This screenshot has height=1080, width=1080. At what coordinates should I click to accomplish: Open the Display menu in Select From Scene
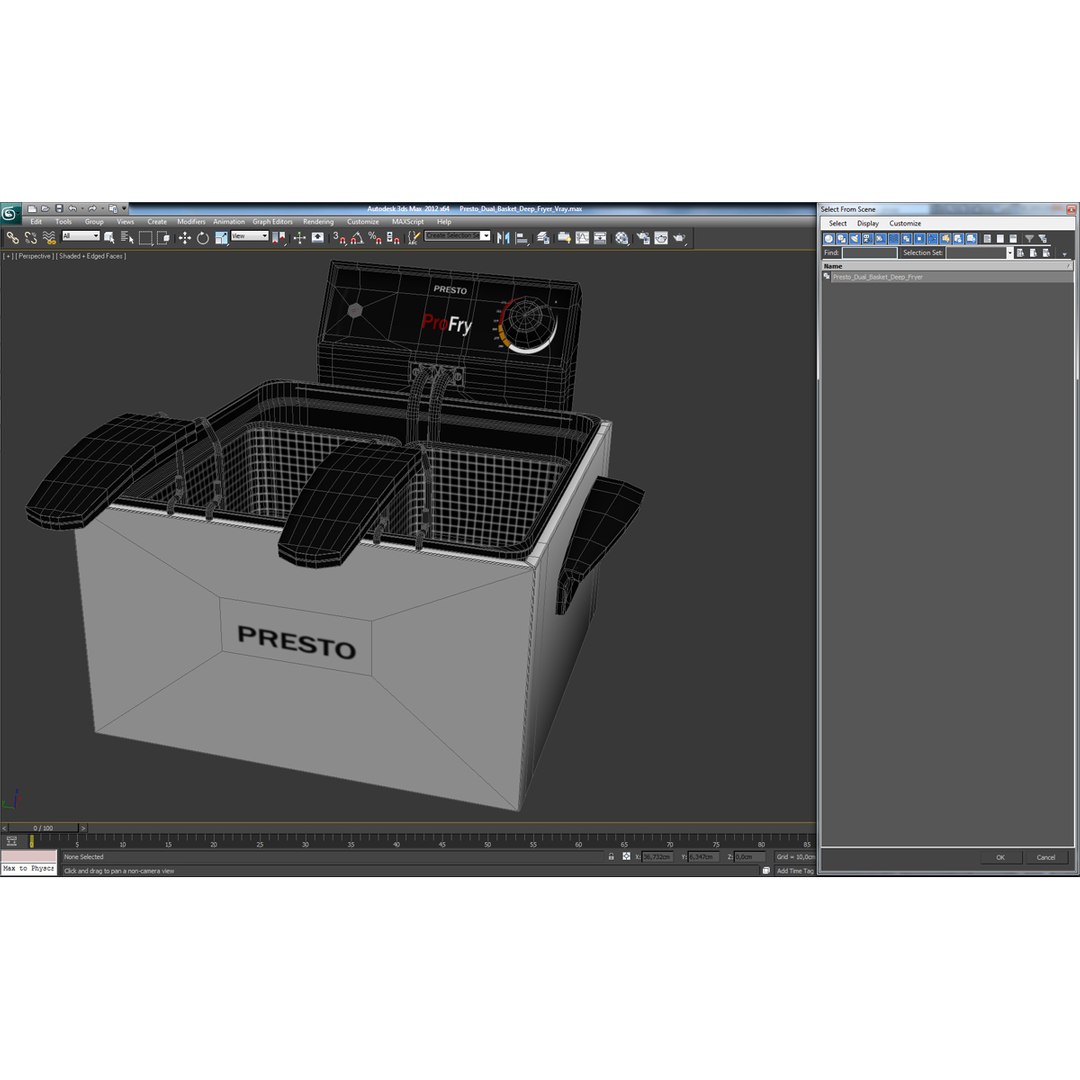[868, 223]
